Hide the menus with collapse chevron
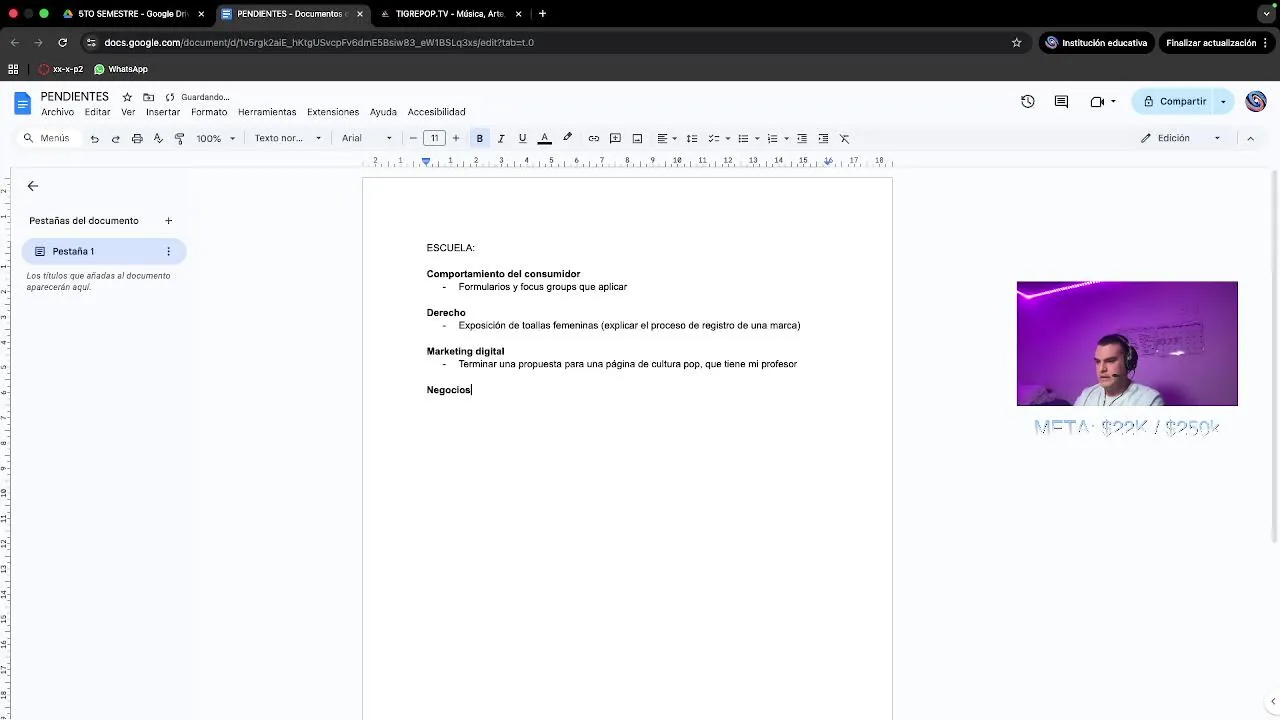 click(x=1250, y=138)
